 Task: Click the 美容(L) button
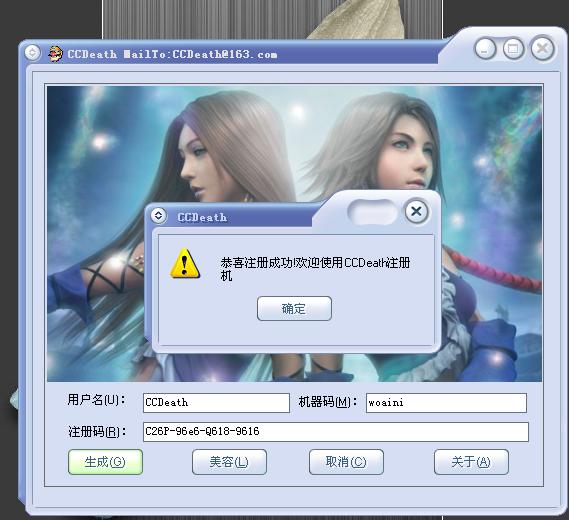[x=229, y=462]
